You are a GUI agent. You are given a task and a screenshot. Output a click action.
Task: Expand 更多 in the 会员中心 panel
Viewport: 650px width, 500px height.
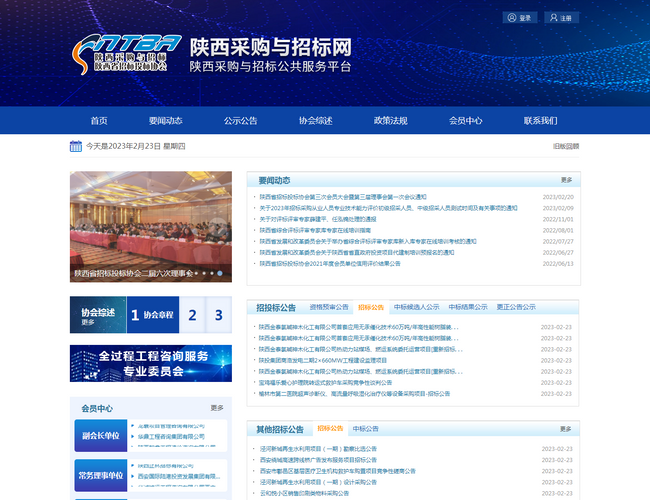217,408
